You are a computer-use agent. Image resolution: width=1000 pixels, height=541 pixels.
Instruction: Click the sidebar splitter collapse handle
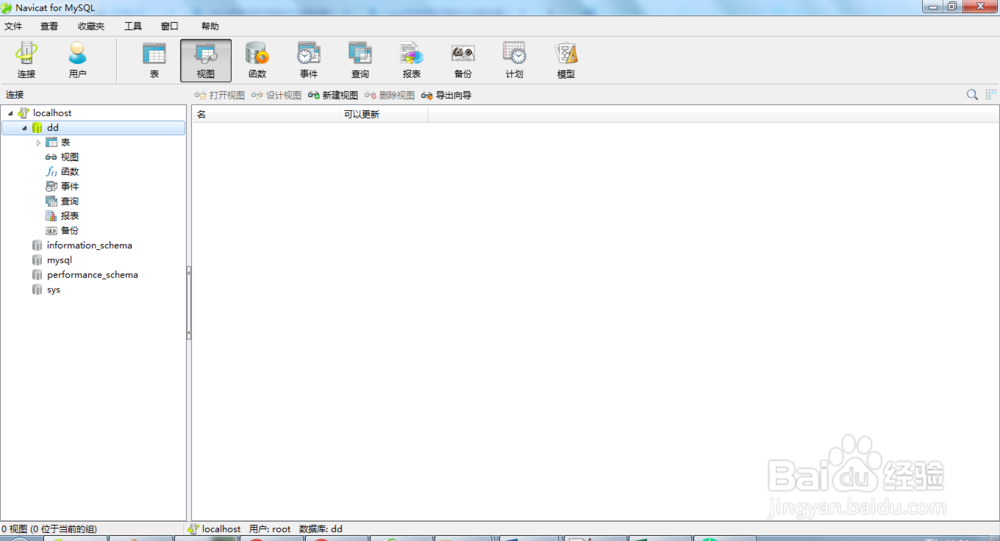189,303
